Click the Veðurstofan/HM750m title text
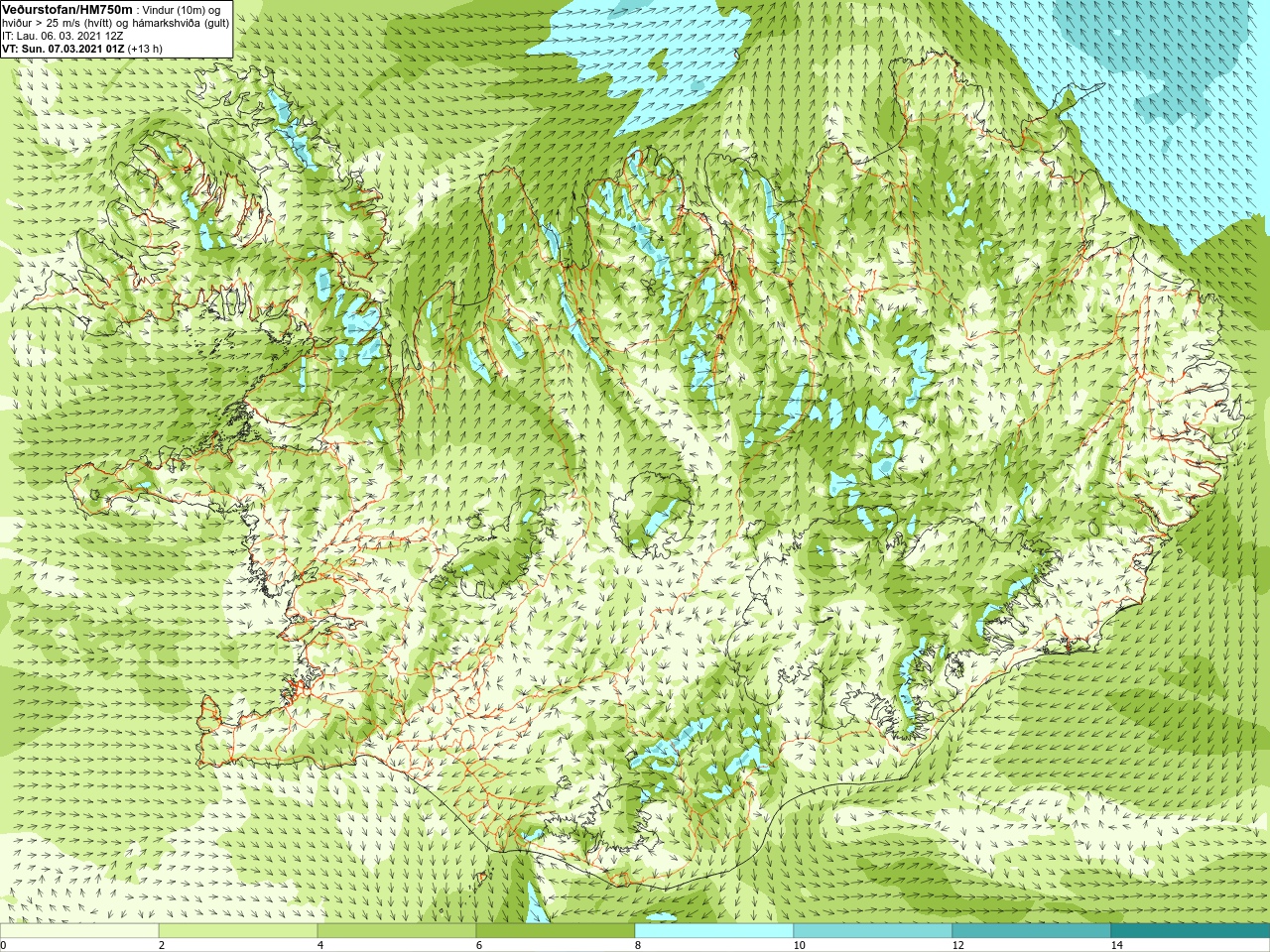Screen dimensions: 1270x952 click(68, 9)
